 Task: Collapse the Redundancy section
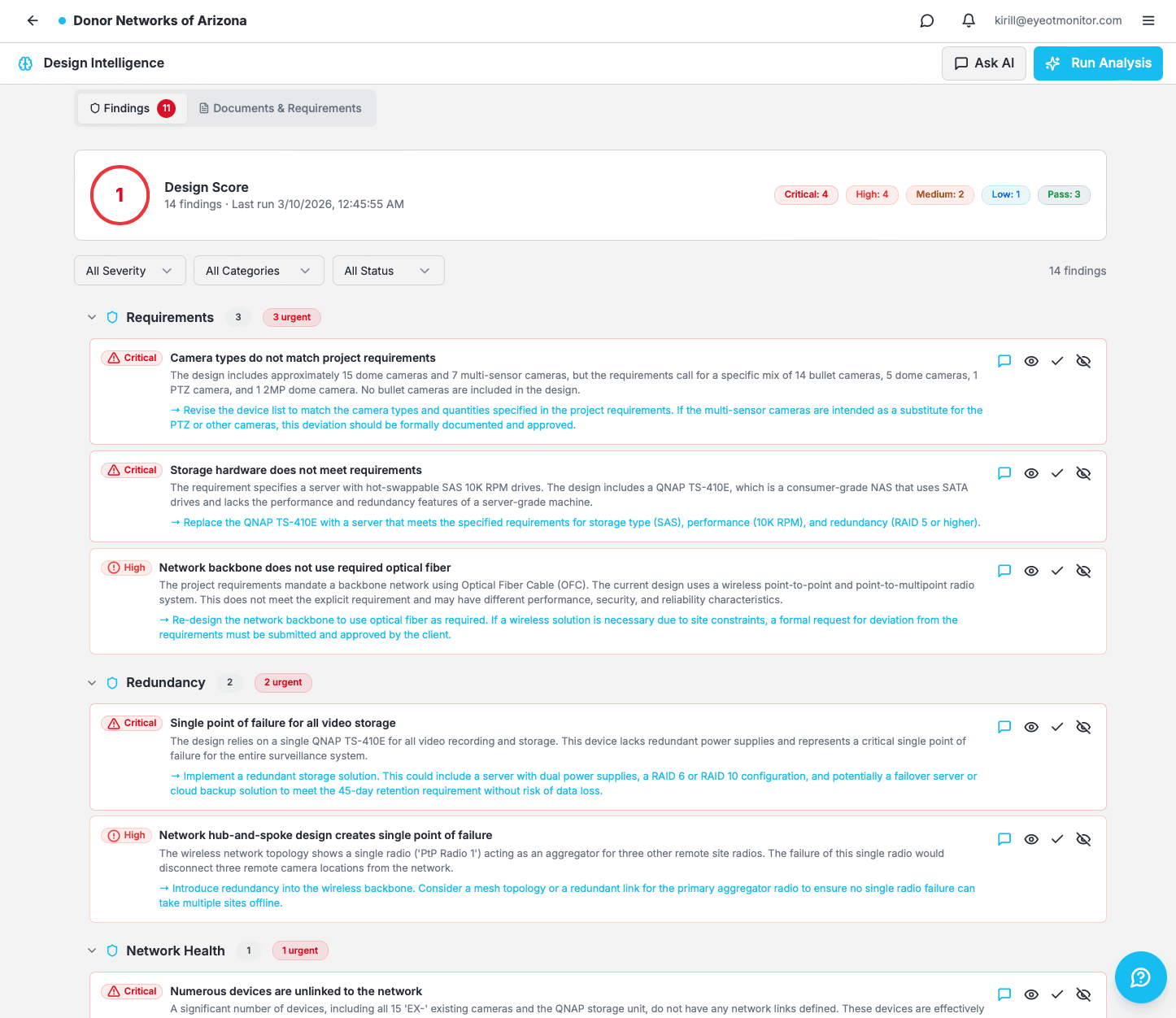pos(92,683)
